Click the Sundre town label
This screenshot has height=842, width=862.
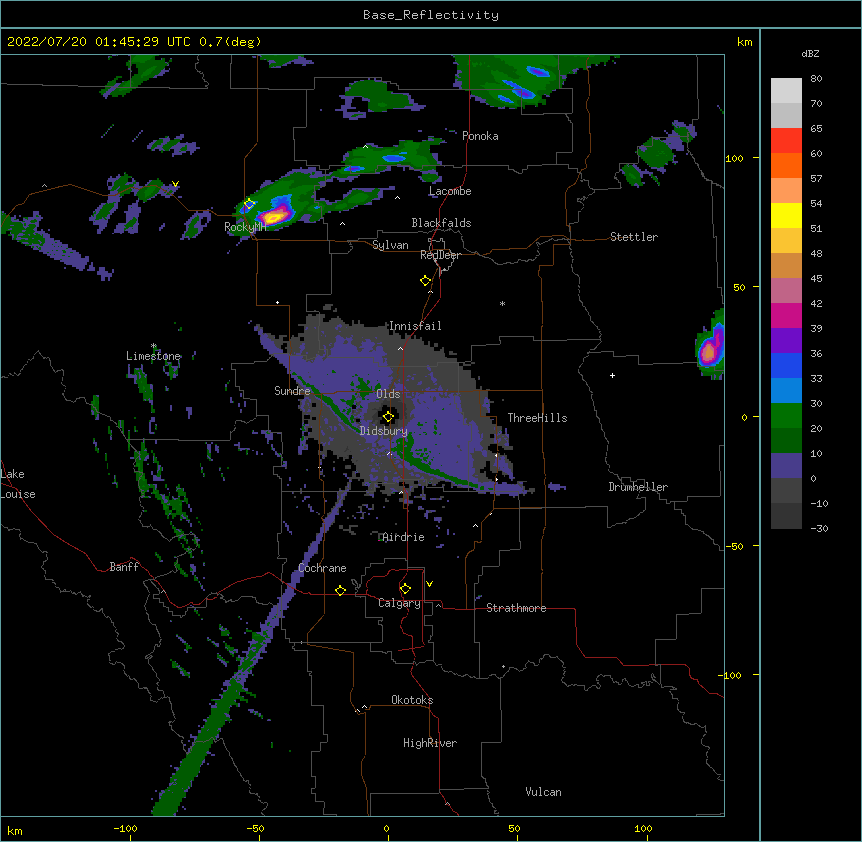tap(292, 391)
